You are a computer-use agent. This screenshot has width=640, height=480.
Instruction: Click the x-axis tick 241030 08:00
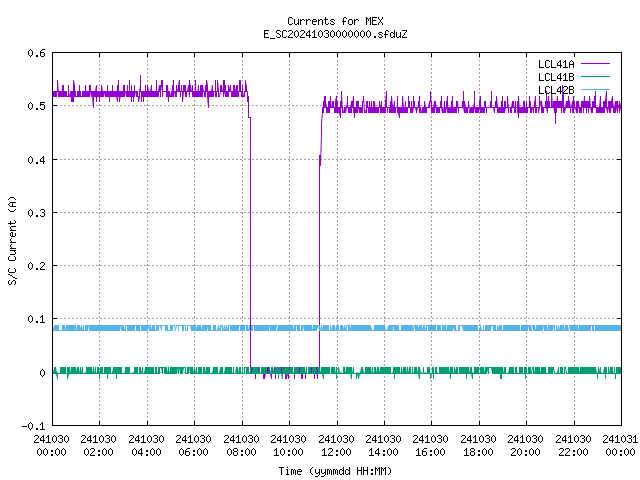[x=241, y=445]
